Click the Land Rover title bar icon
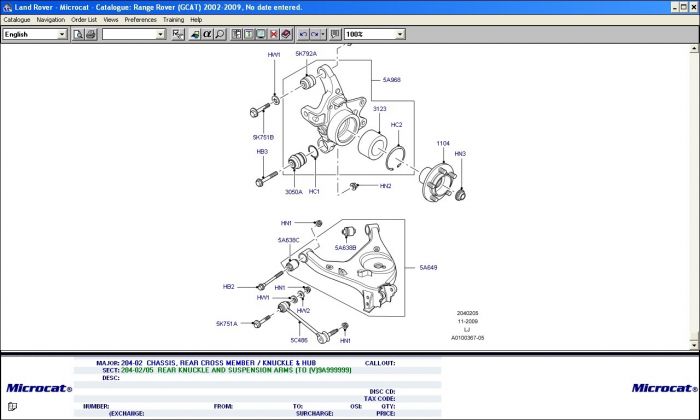Screen dimensions: 700x420 pos(7,7)
